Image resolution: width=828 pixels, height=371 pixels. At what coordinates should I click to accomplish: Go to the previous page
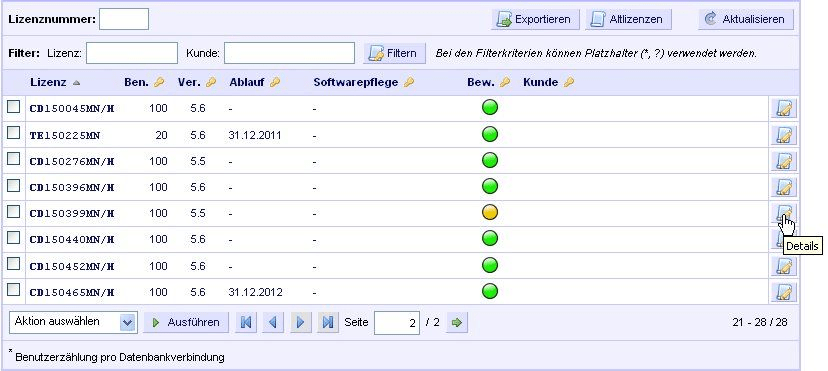click(x=273, y=322)
